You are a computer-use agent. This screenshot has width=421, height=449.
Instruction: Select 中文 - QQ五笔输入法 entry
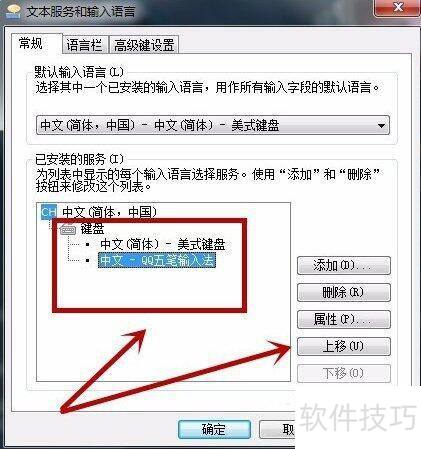[x=157, y=260]
